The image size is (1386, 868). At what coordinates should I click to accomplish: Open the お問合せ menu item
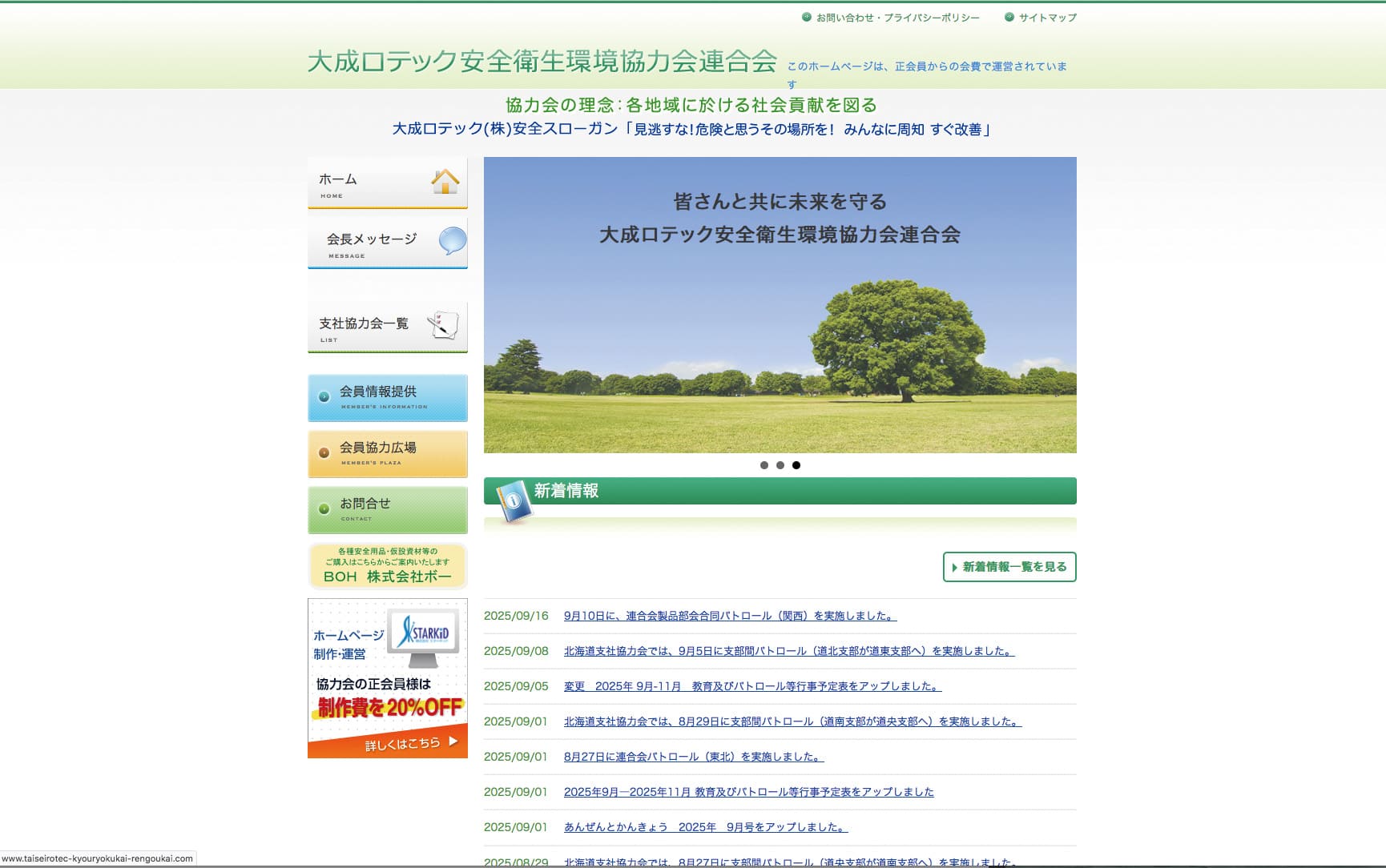(x=388, y=510)
